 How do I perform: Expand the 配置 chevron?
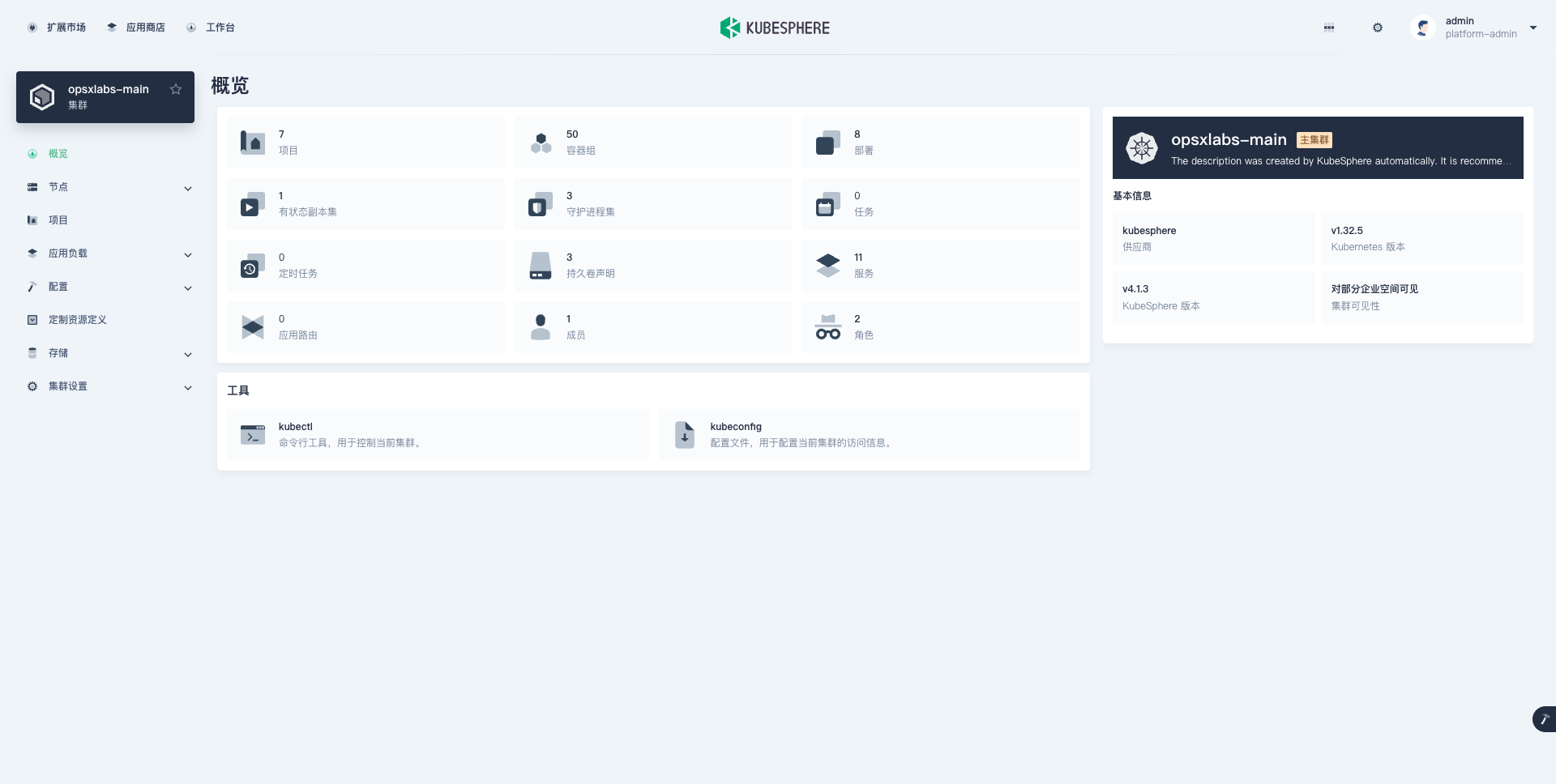tap(188, 288)
